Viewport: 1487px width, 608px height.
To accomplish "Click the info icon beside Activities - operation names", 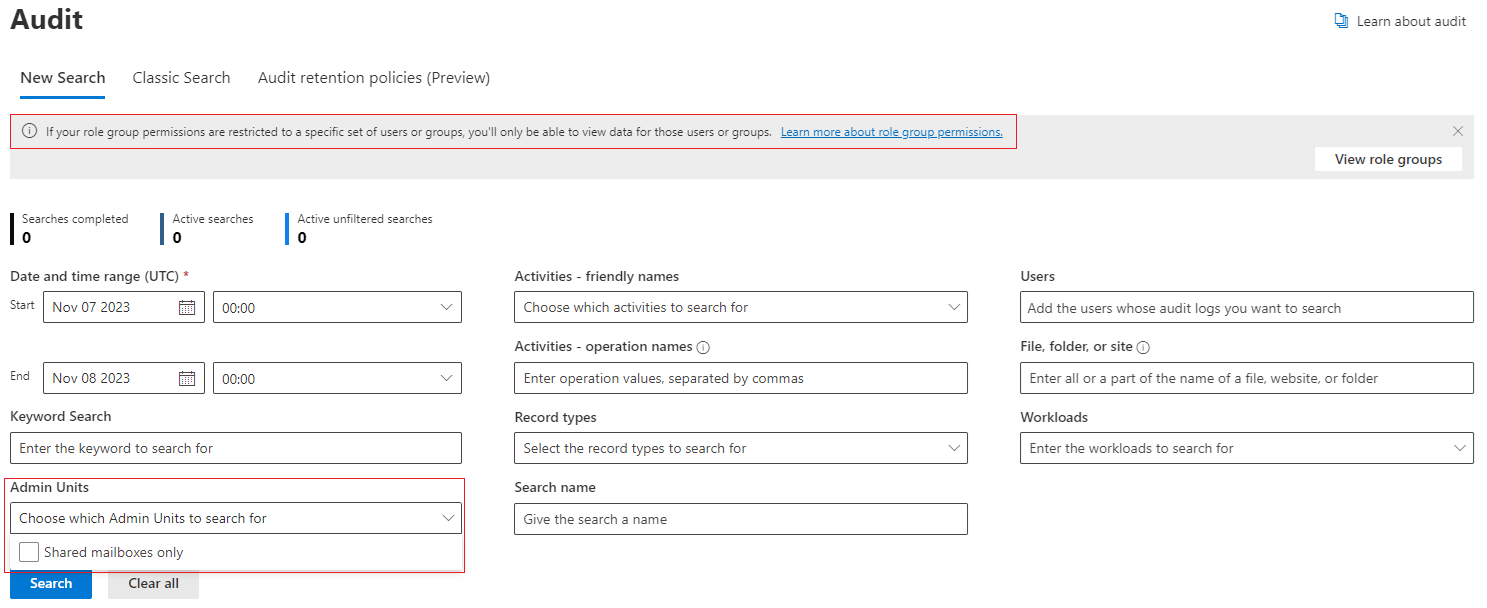I will pyautogui.click(x=703, y=347).
